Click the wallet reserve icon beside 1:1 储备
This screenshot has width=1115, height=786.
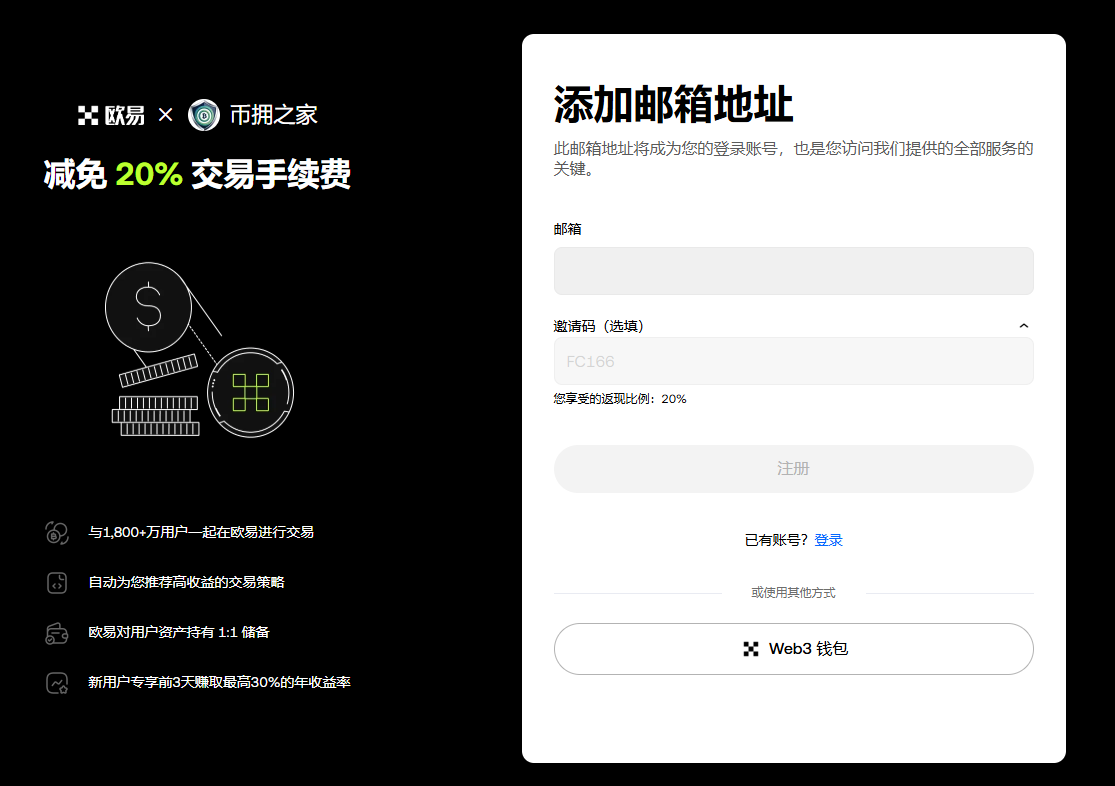pyautogui.click(x=57, y=633)
